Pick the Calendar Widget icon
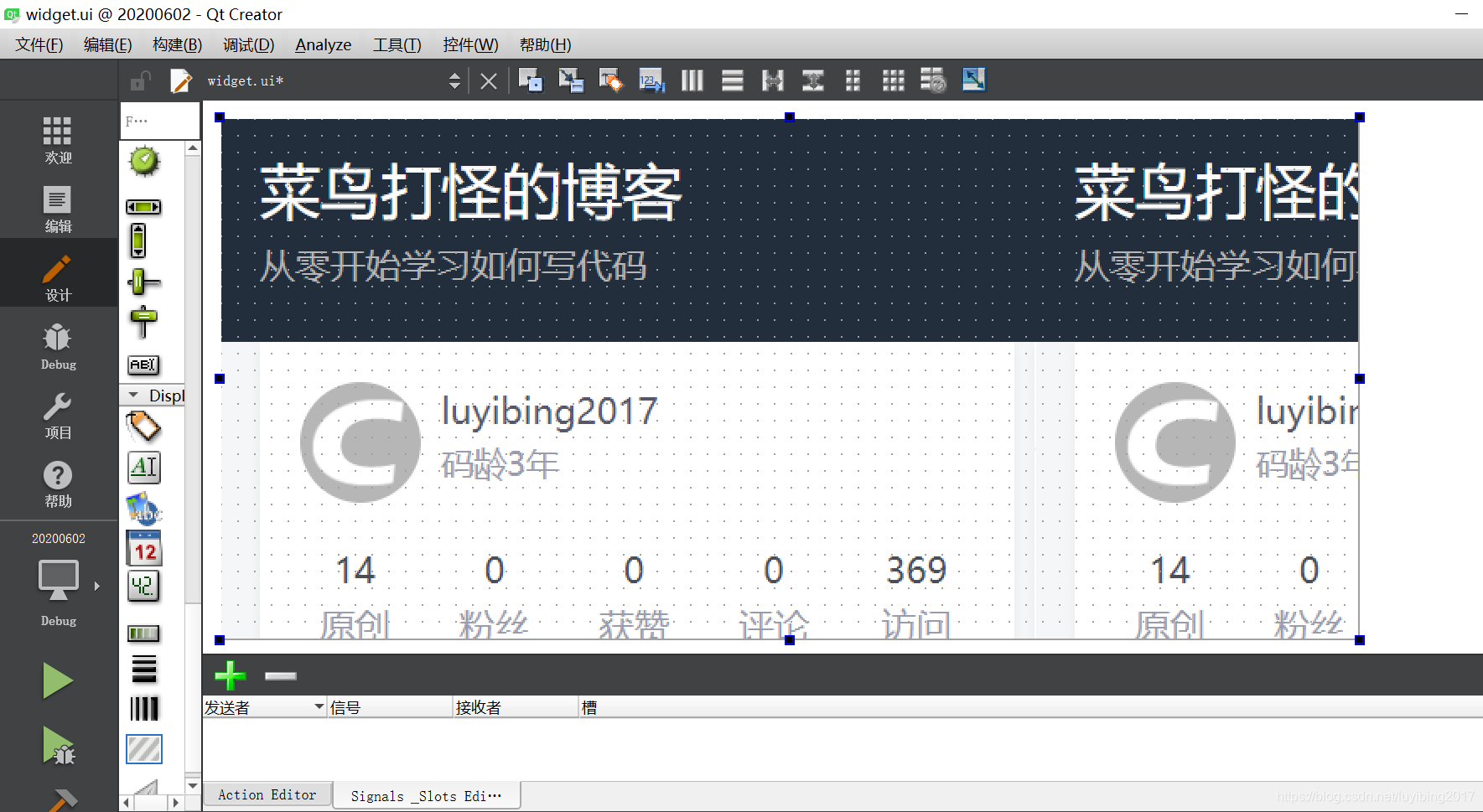 click(143, 548)
